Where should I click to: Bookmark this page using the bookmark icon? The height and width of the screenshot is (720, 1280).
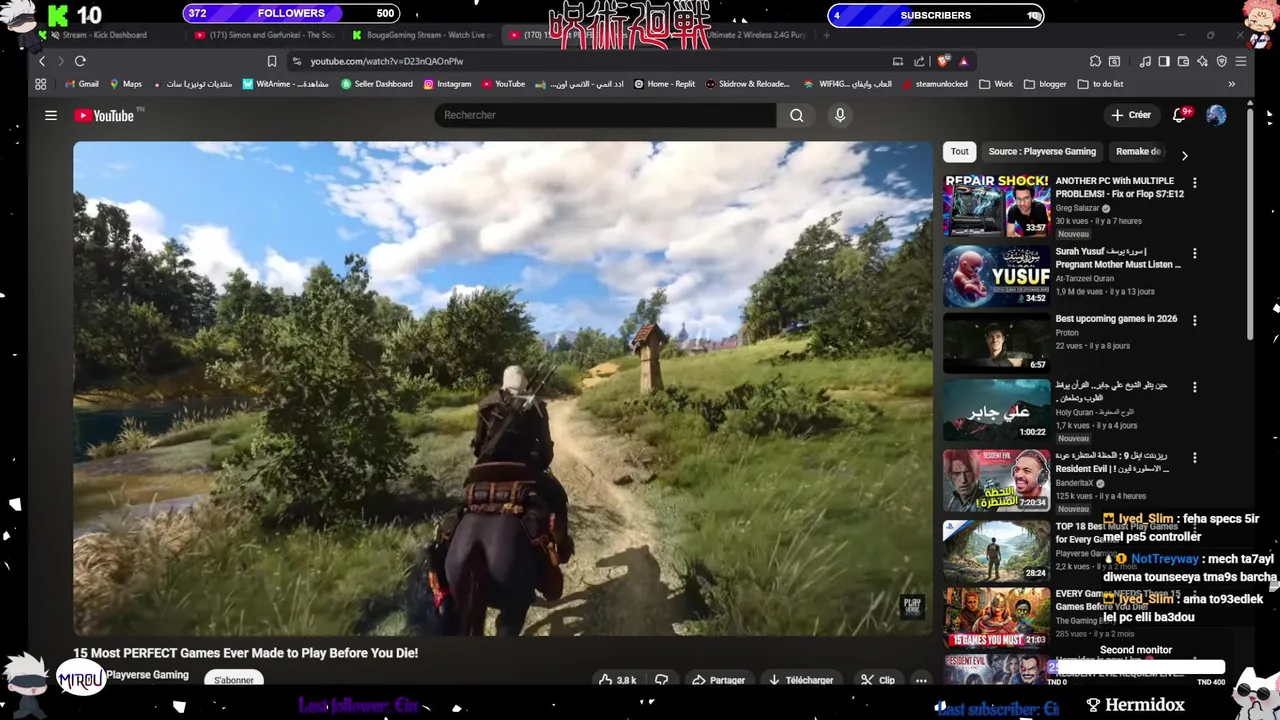pos(272,61)
